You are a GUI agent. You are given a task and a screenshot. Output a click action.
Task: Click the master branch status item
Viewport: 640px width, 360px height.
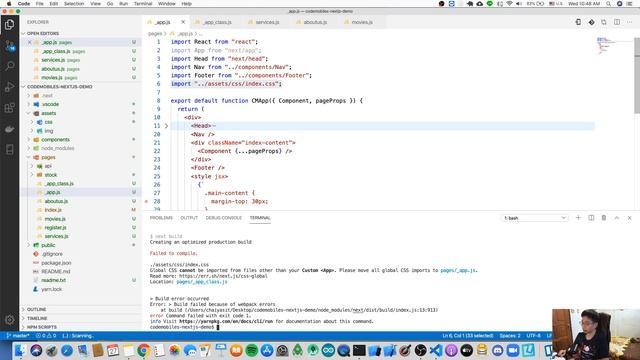(18, 336)
